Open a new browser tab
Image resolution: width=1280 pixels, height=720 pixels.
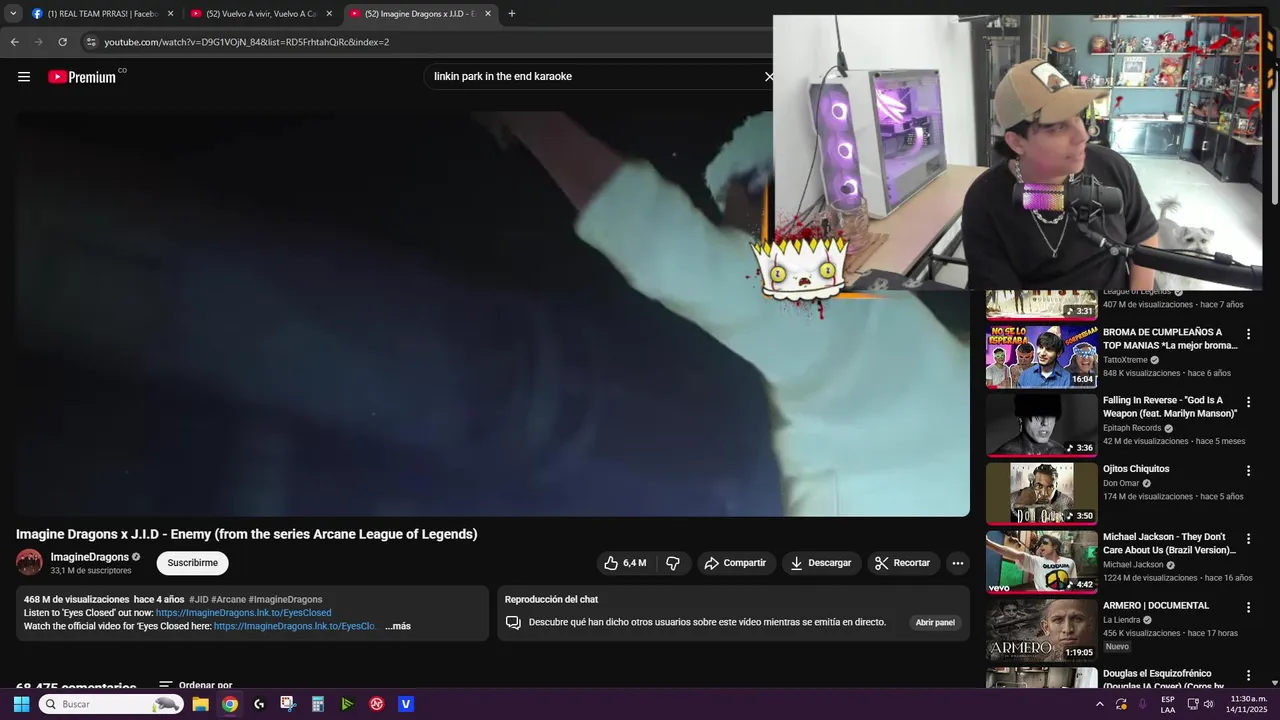(512, 14)
